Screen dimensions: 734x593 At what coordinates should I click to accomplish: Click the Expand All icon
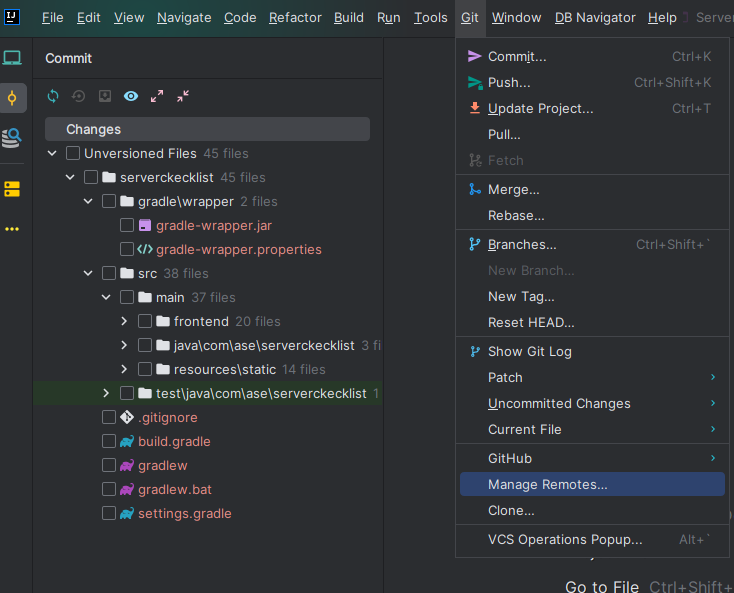(x=157, y=96)
